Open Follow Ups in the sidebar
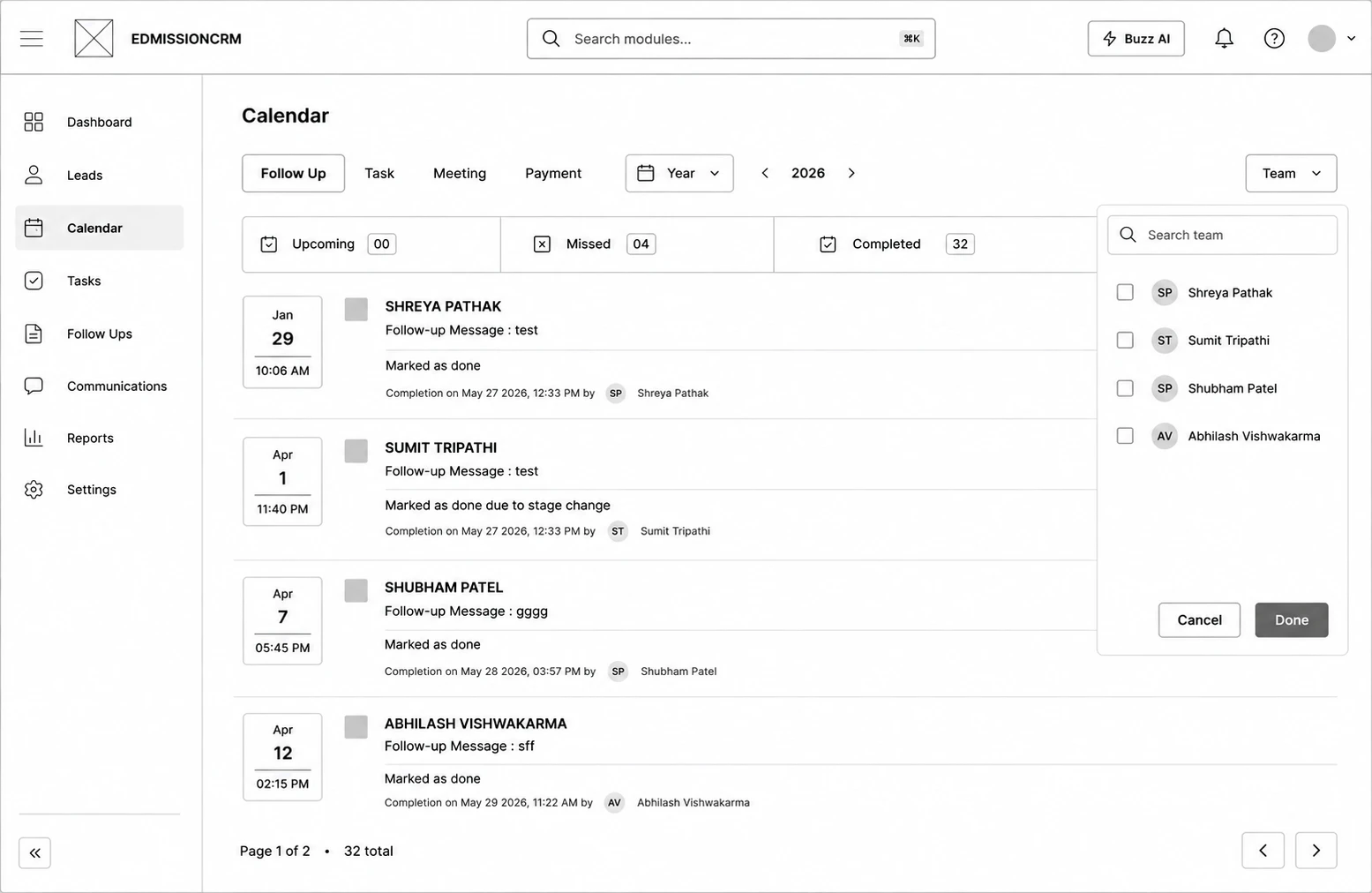 (99, 334)
